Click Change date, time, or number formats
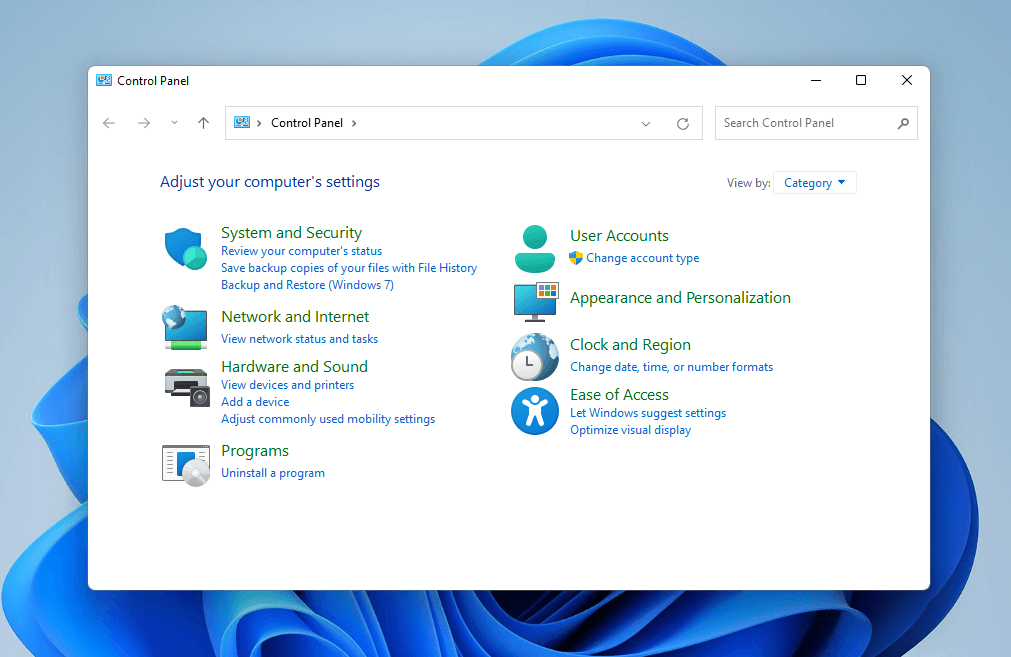The height and width of the screenshot is (657, 1011). pyautogui.click(x=671, y=367)
